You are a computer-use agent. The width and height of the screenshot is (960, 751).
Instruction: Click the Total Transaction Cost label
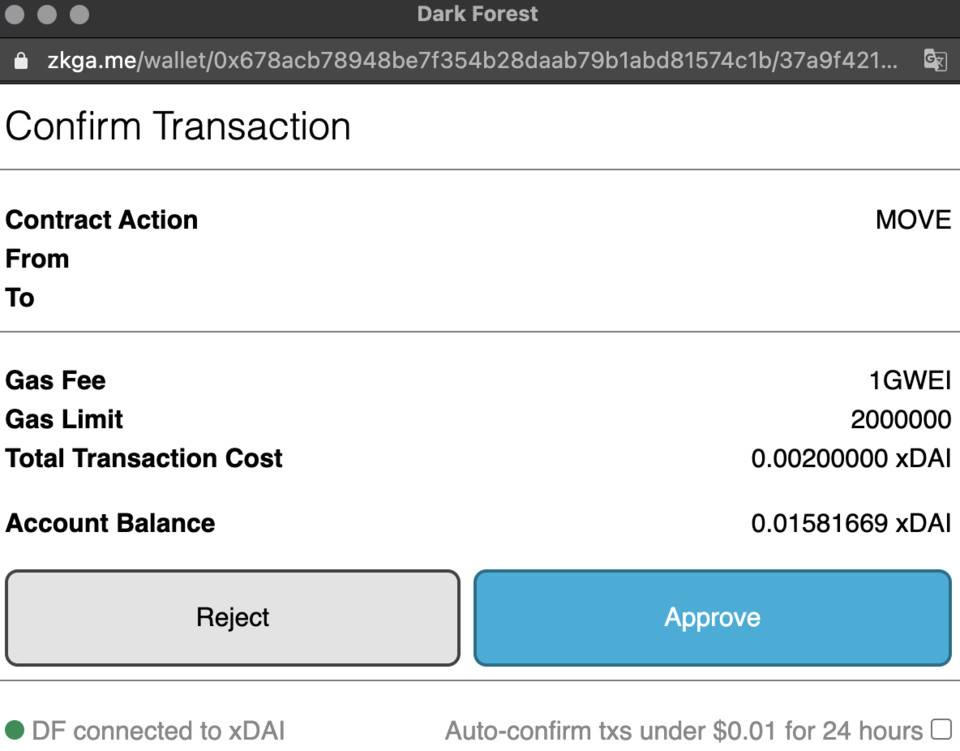(144, 459)
